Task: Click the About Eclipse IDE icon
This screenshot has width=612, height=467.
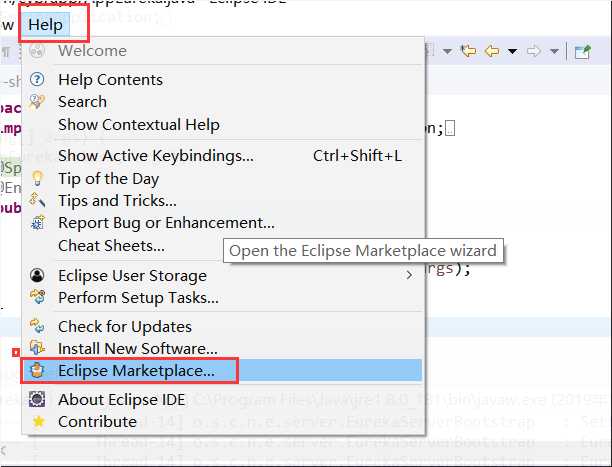Action: tap(38, 399)
